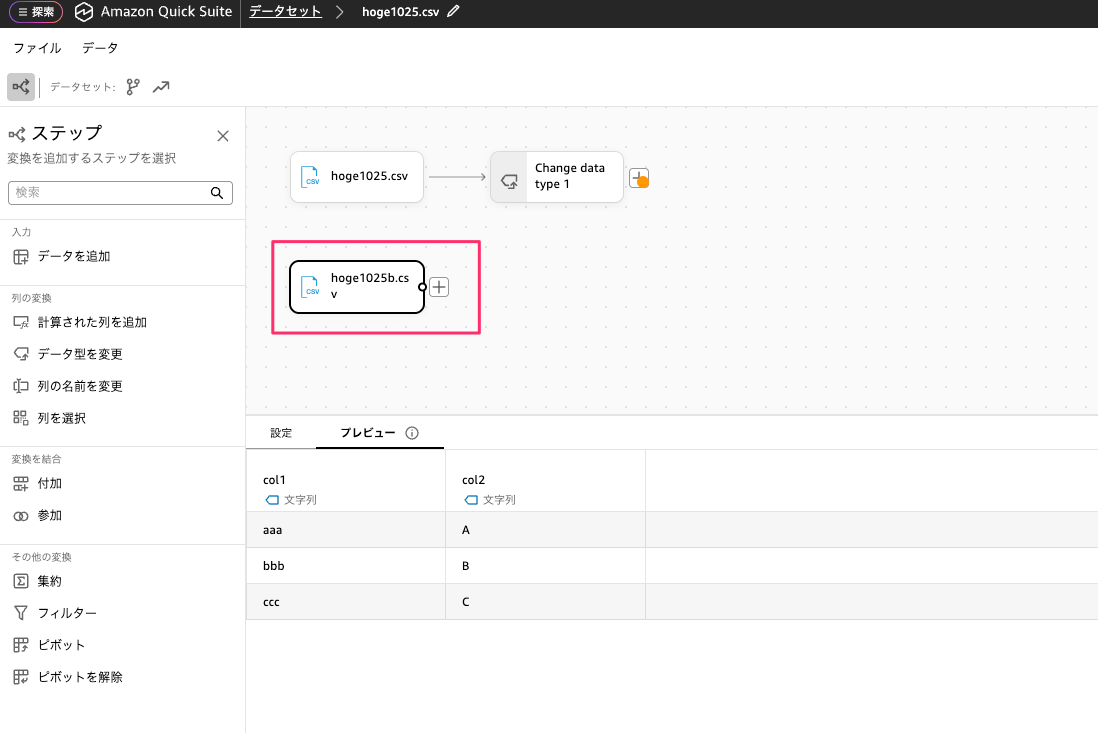Click the 検索 steps search field
The height and width of the screenshot is (733, 1098).
click(x=108, y=193)
